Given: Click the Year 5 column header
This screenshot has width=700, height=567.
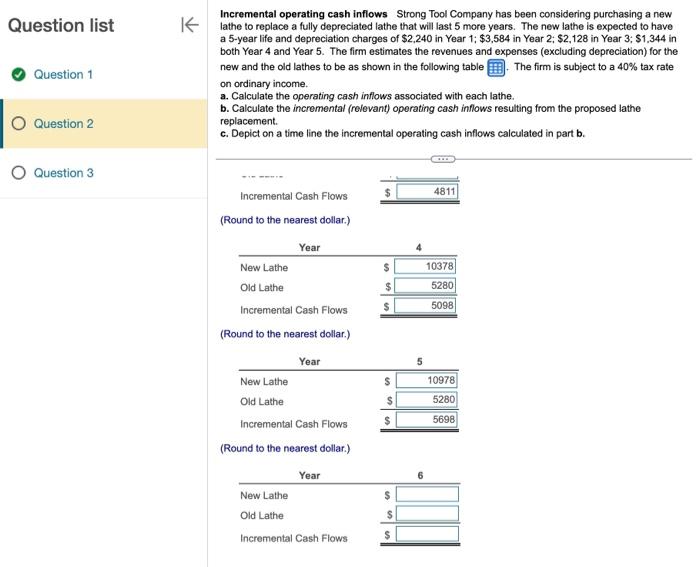Looking at the screenshot, I should (x=419, y=361).
